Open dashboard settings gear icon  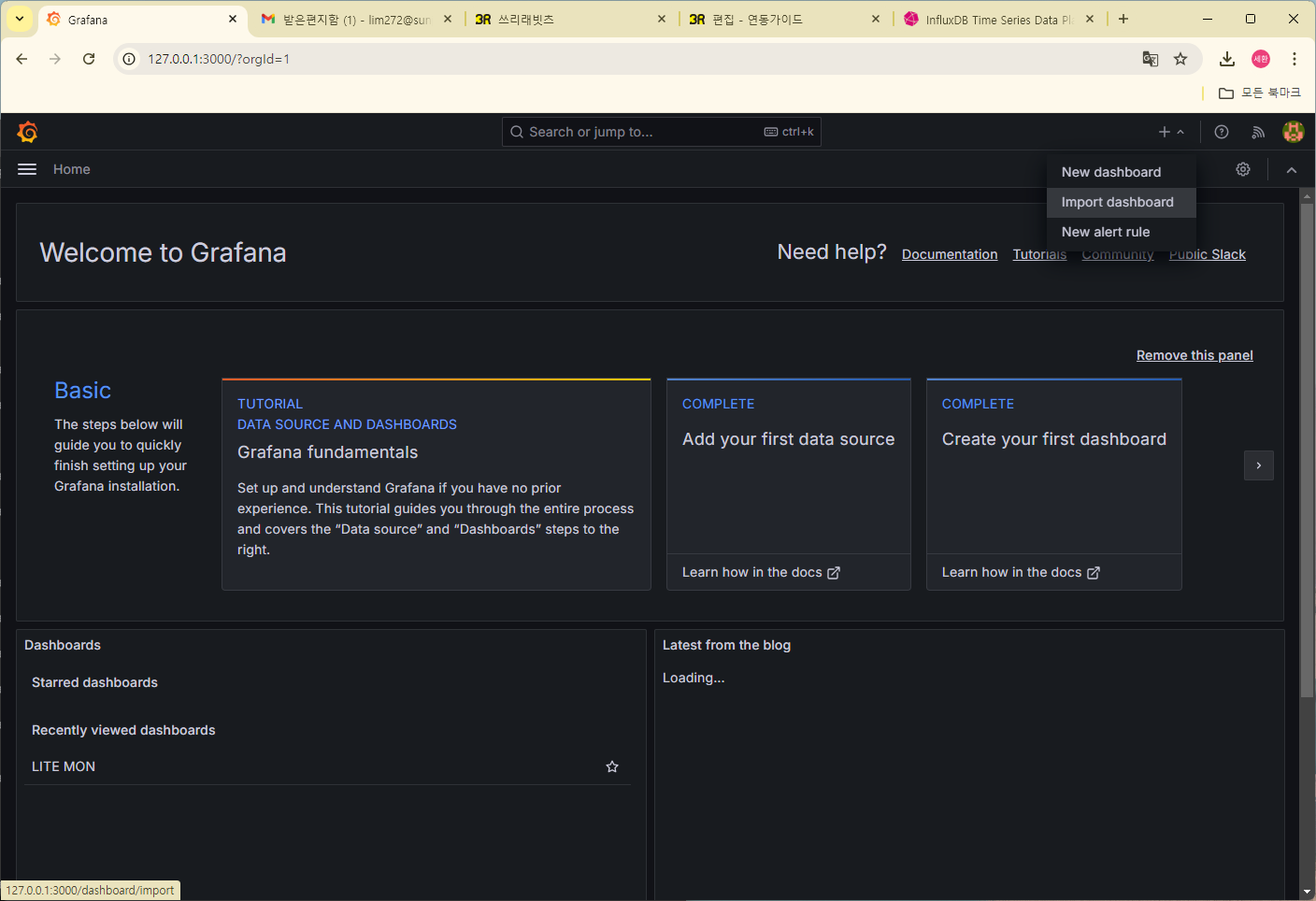1243,169
